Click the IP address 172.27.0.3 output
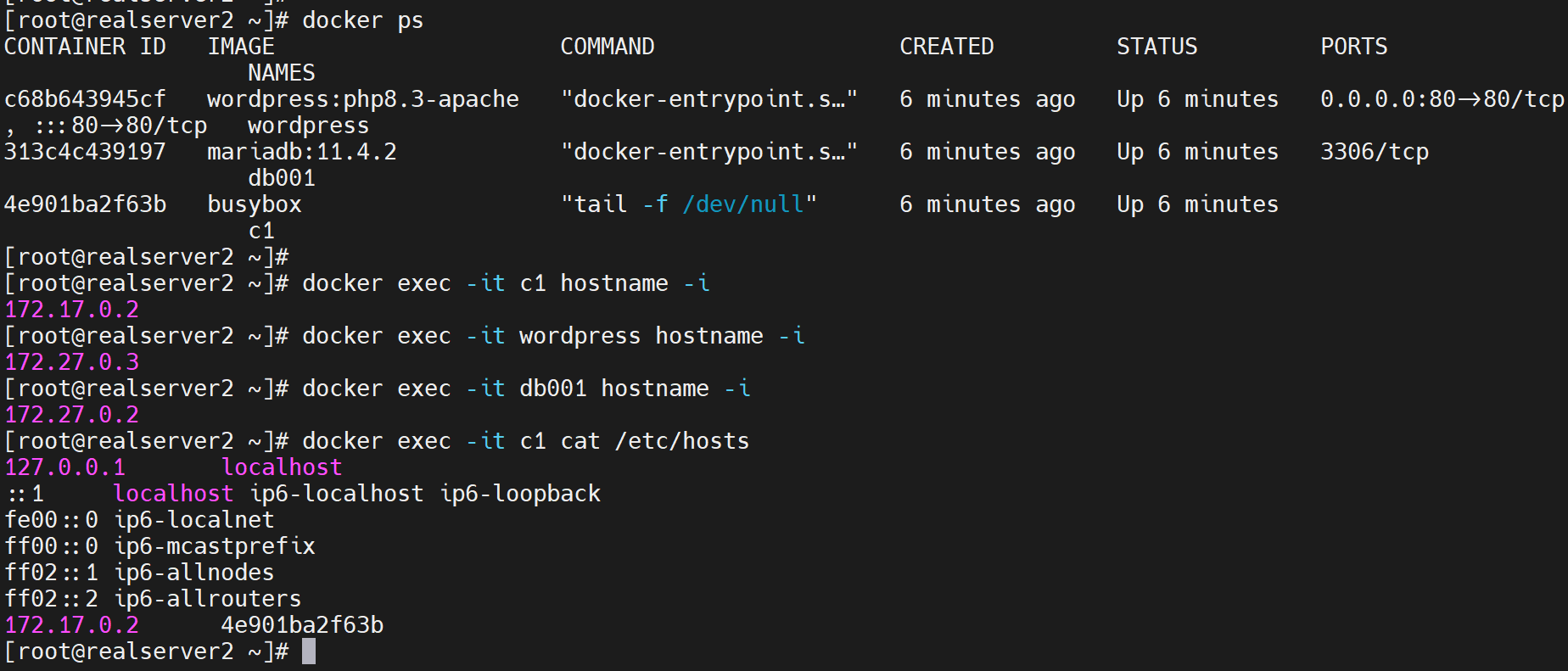The width and height of the screenshot is (1568, 671). pyautogui.click(x=71, y=362)
